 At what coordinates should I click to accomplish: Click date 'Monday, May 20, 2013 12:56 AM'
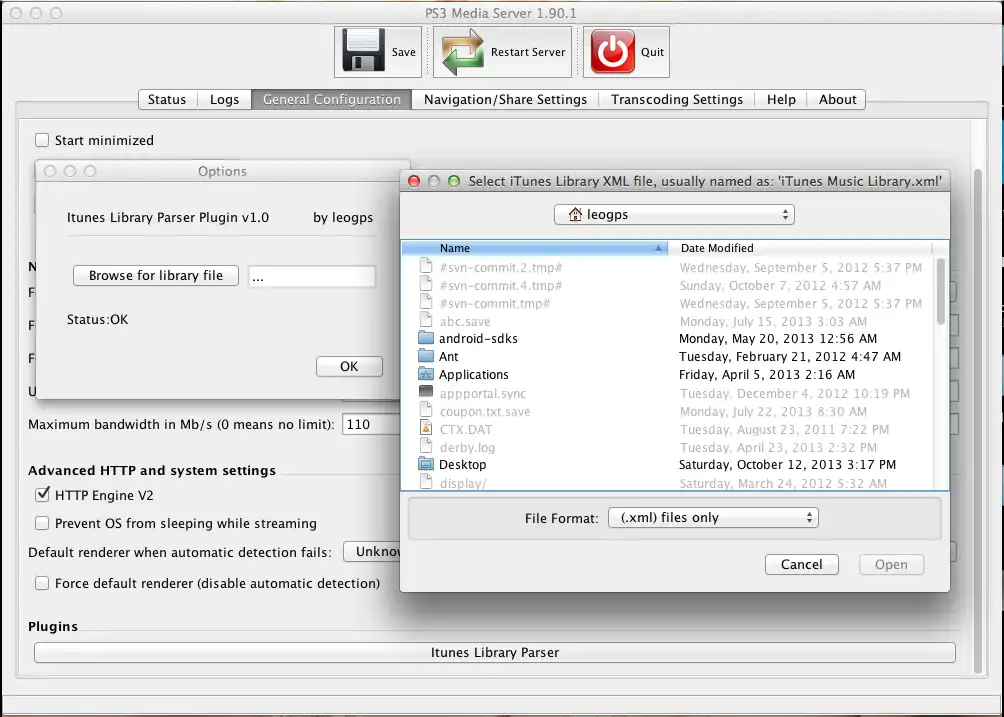(777, 338)
